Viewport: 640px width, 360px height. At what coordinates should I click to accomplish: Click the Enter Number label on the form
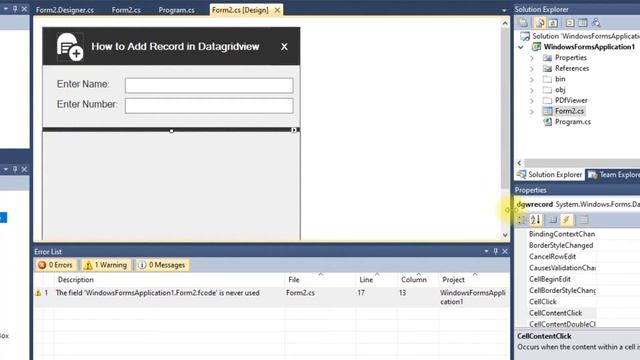pyautogui.click(x=87, y=104)
